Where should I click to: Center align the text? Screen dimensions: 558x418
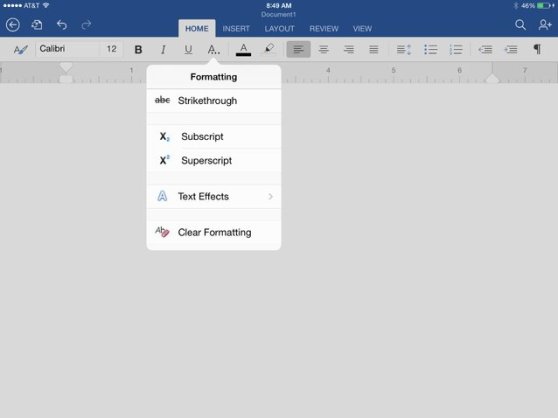323,49
